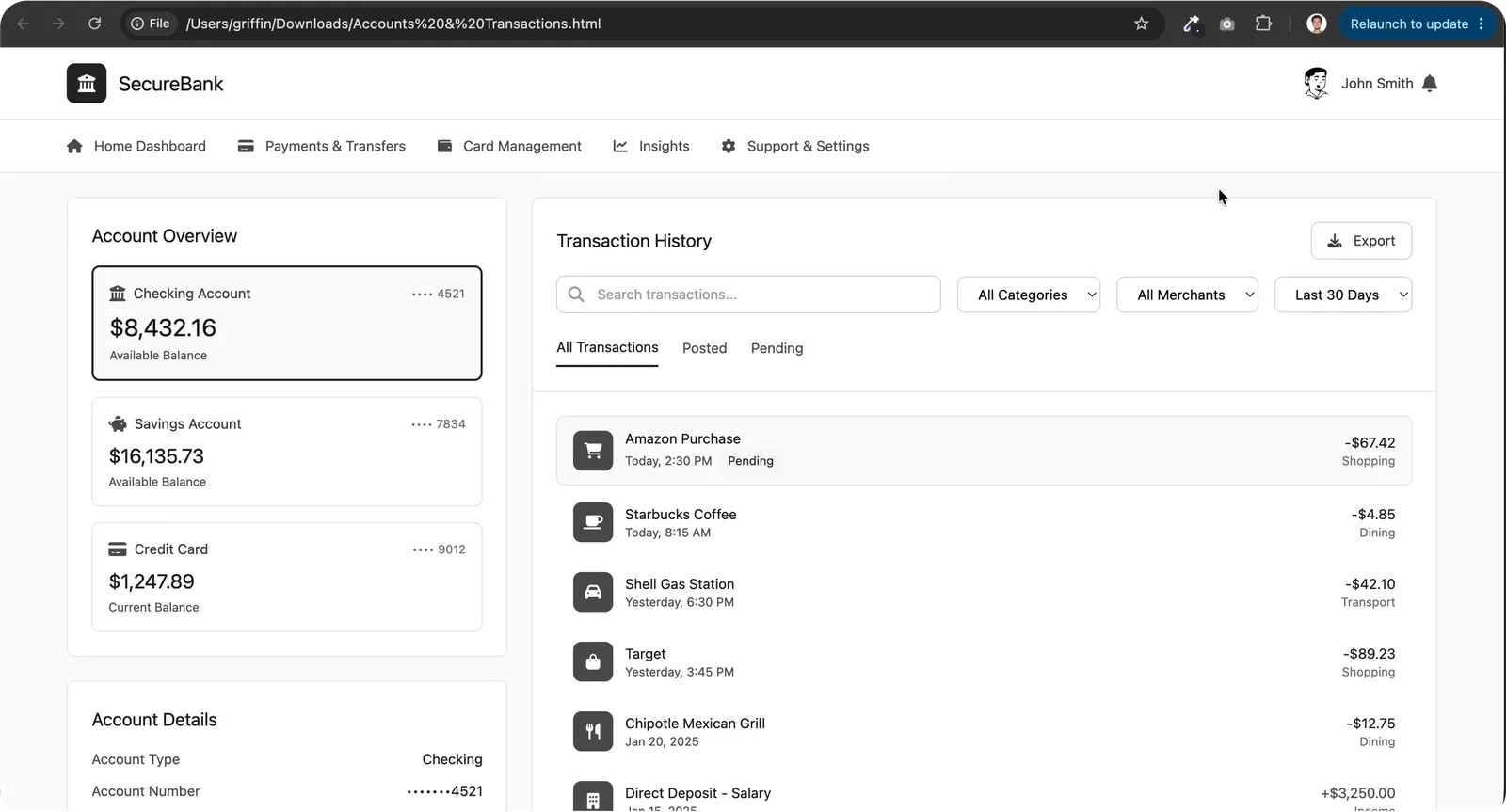The image size is (1506, 812).
Task: Open Payments & Transfers
Action: pyautogui.click(x=322, y=146)
